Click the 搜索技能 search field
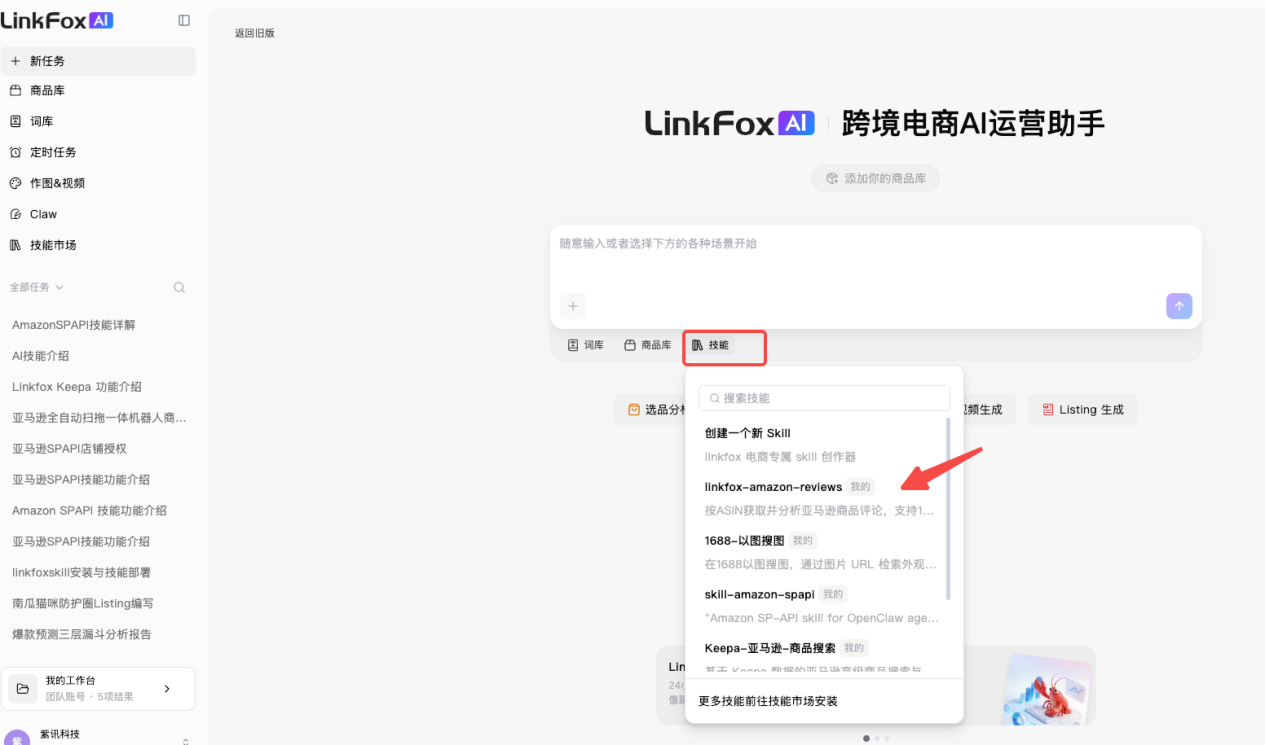The height and width of the screenshot is (745, 1265). [x=824, y=398]
